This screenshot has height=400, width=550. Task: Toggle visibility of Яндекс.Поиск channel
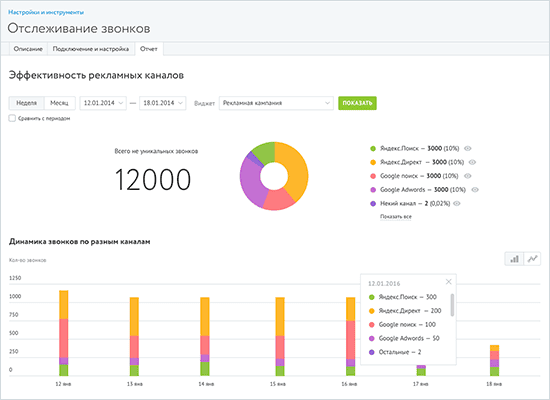468,148
